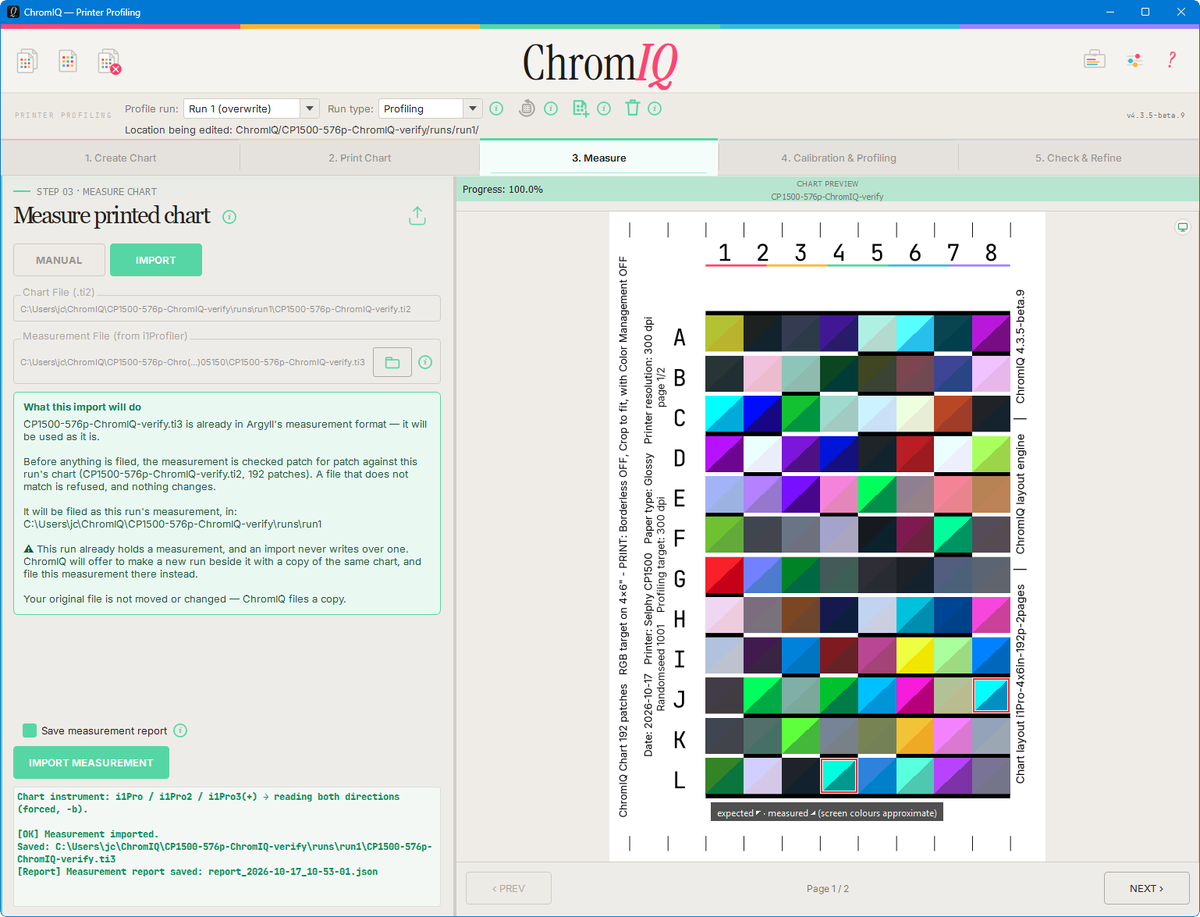Untick the Save measurement report checkbox
Image resolution: width=1200 pixels, height=917 pixels.
[x=30, y=731]
